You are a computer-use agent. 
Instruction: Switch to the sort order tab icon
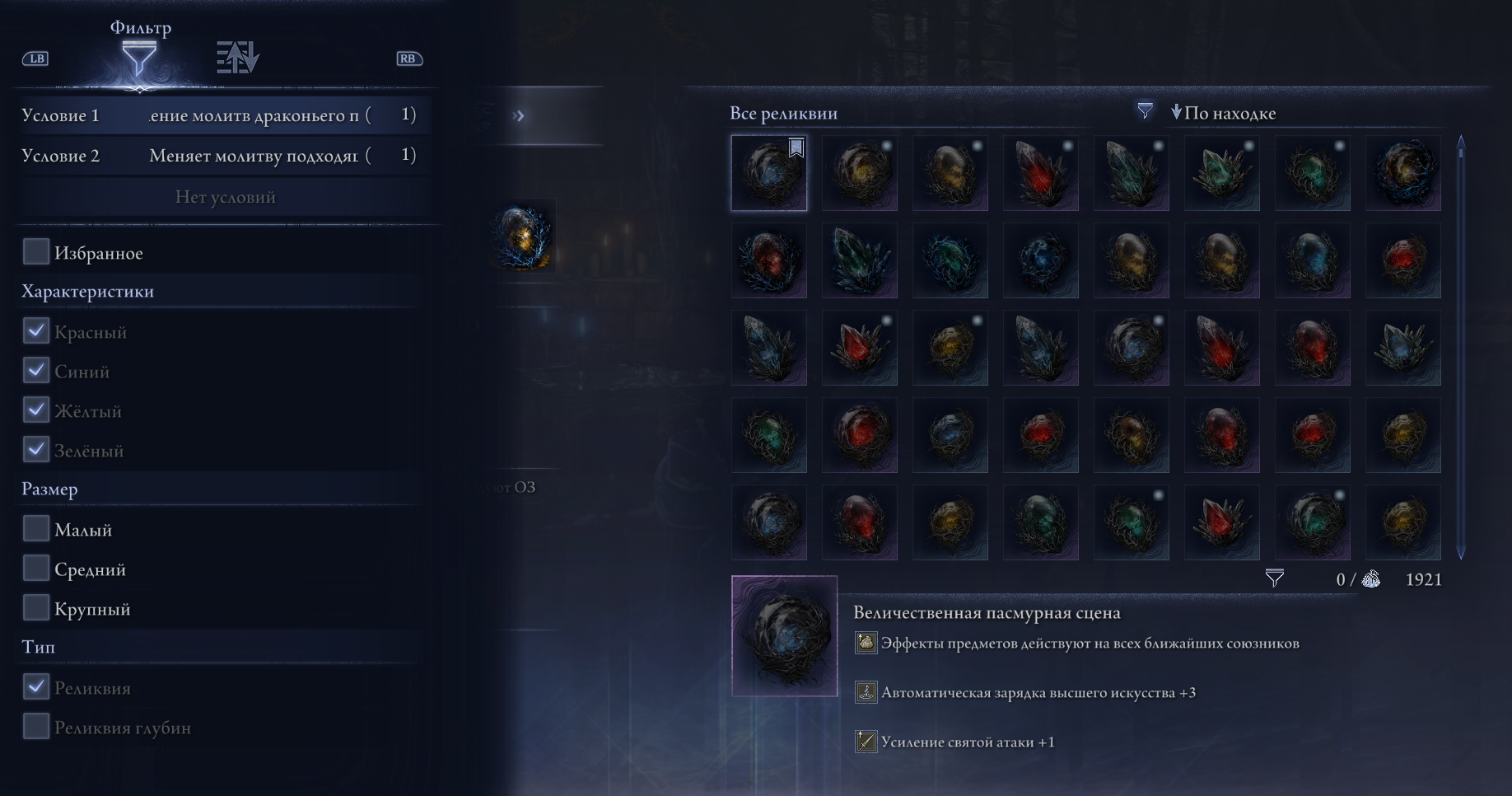tap(237, 57)
